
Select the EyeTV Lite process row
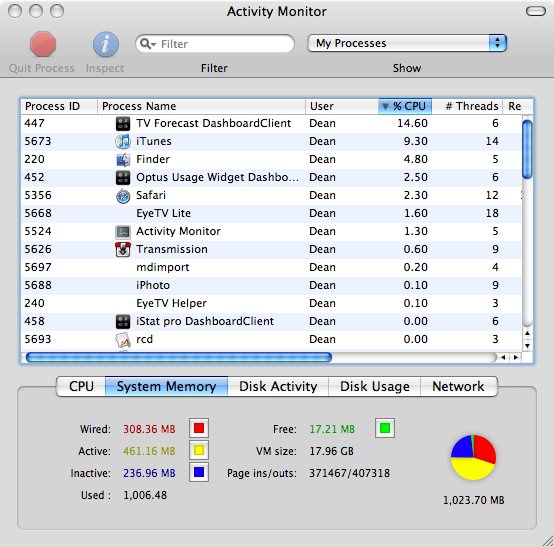click(x=271, y=213)
